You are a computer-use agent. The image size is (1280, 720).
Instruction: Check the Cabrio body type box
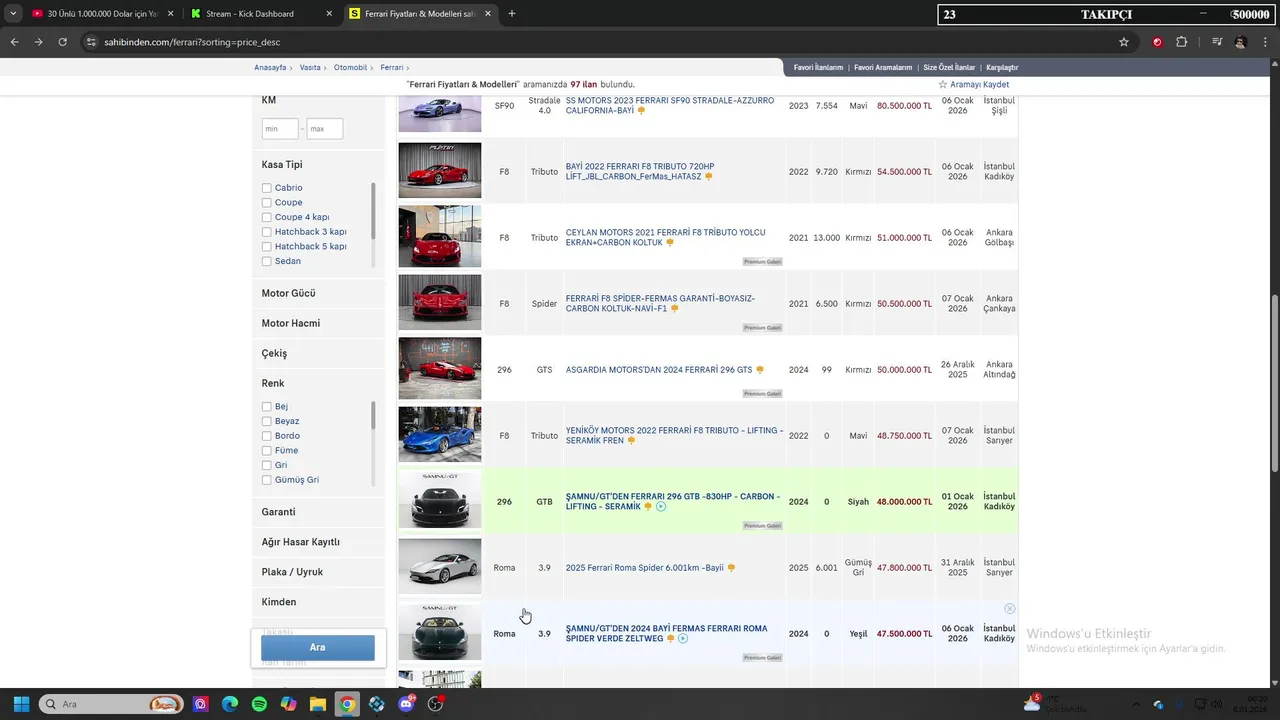(x=267, y=188)
